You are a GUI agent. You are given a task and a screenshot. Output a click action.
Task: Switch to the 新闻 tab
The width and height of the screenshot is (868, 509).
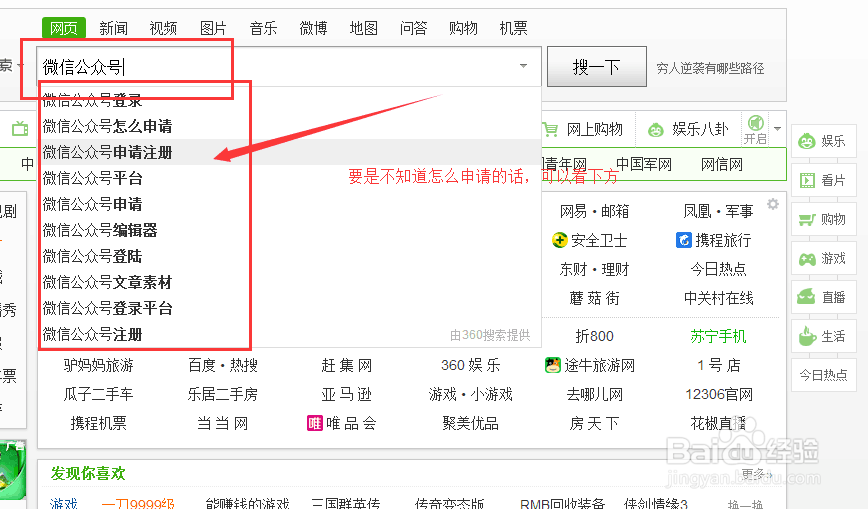click(113, 28)
